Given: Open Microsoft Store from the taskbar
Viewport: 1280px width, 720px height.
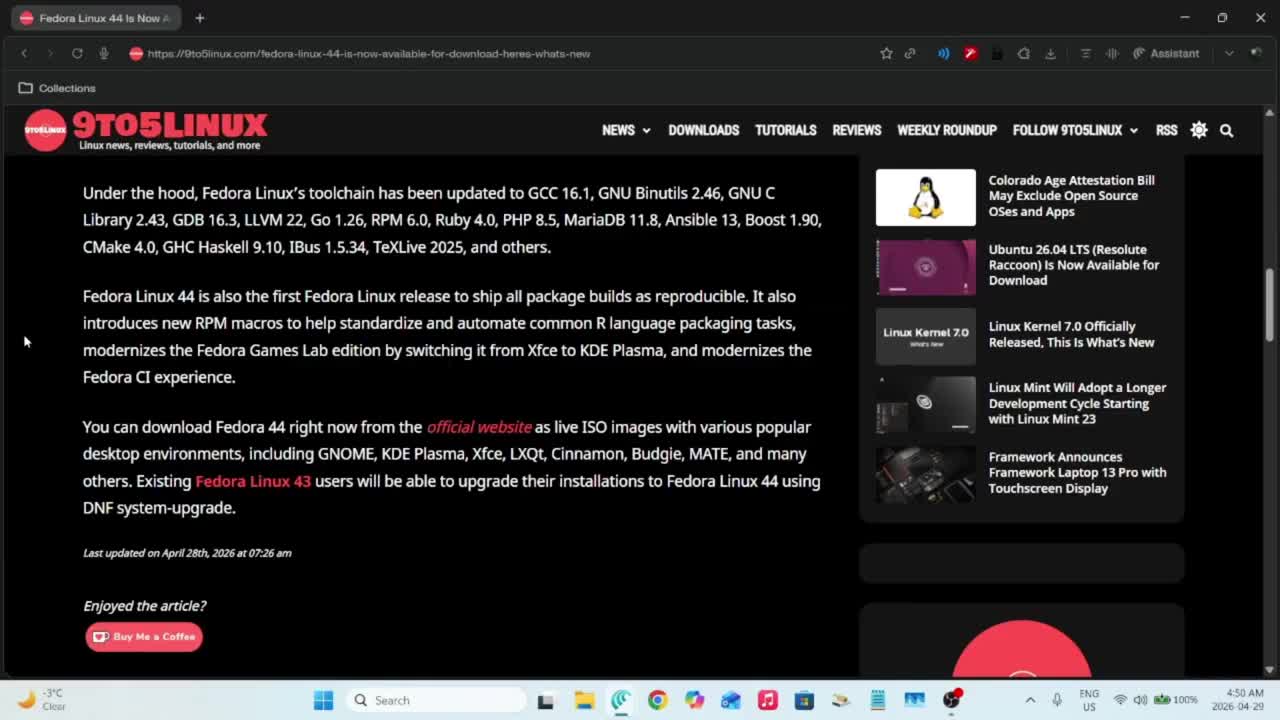Looking at the screenshot, I should coord(804,700).
